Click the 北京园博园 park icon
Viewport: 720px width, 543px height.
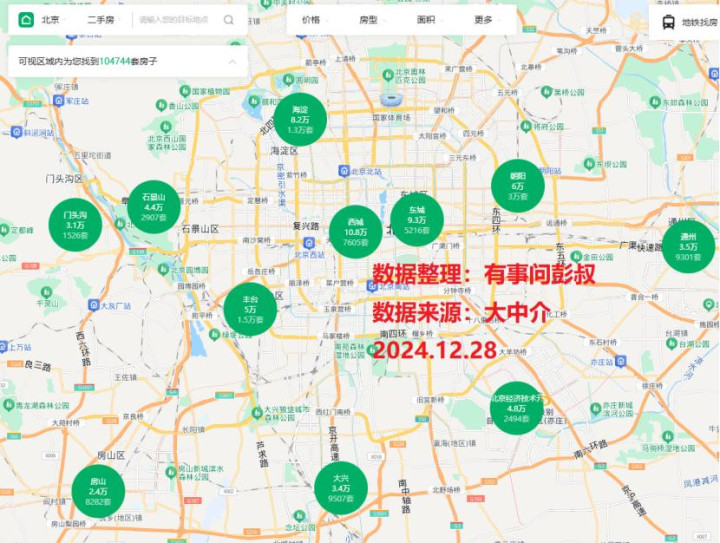(164, 269)
